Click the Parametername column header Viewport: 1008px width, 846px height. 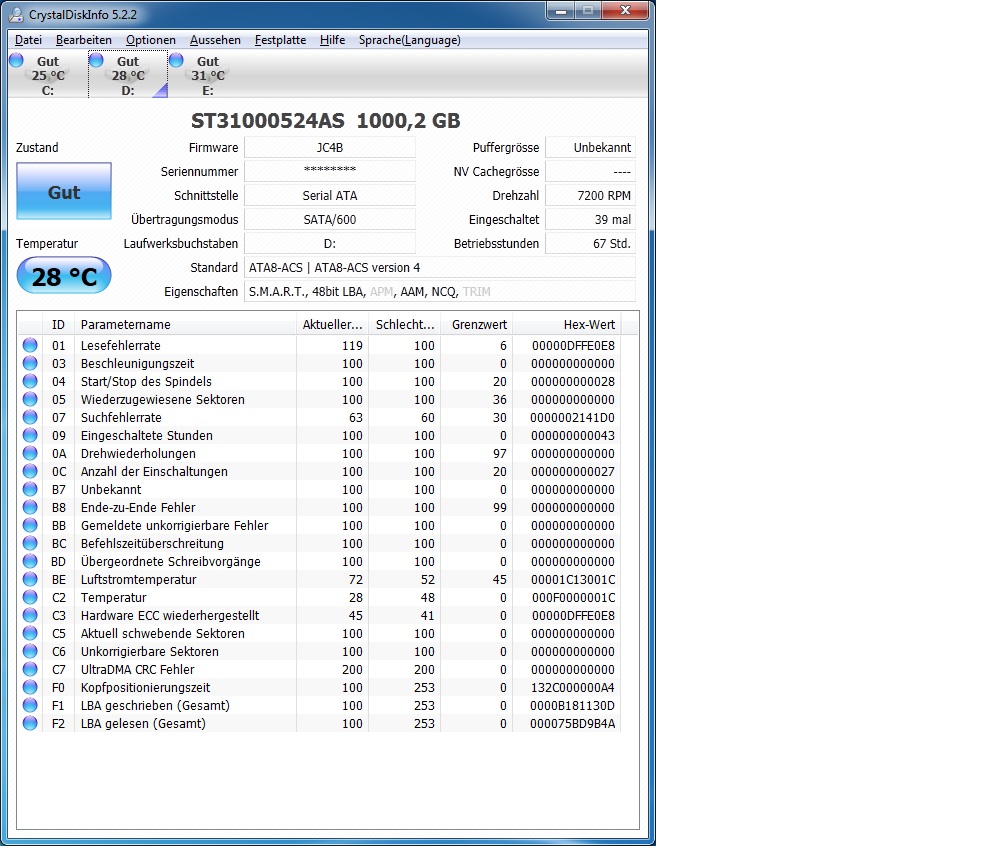pos(185,324)
